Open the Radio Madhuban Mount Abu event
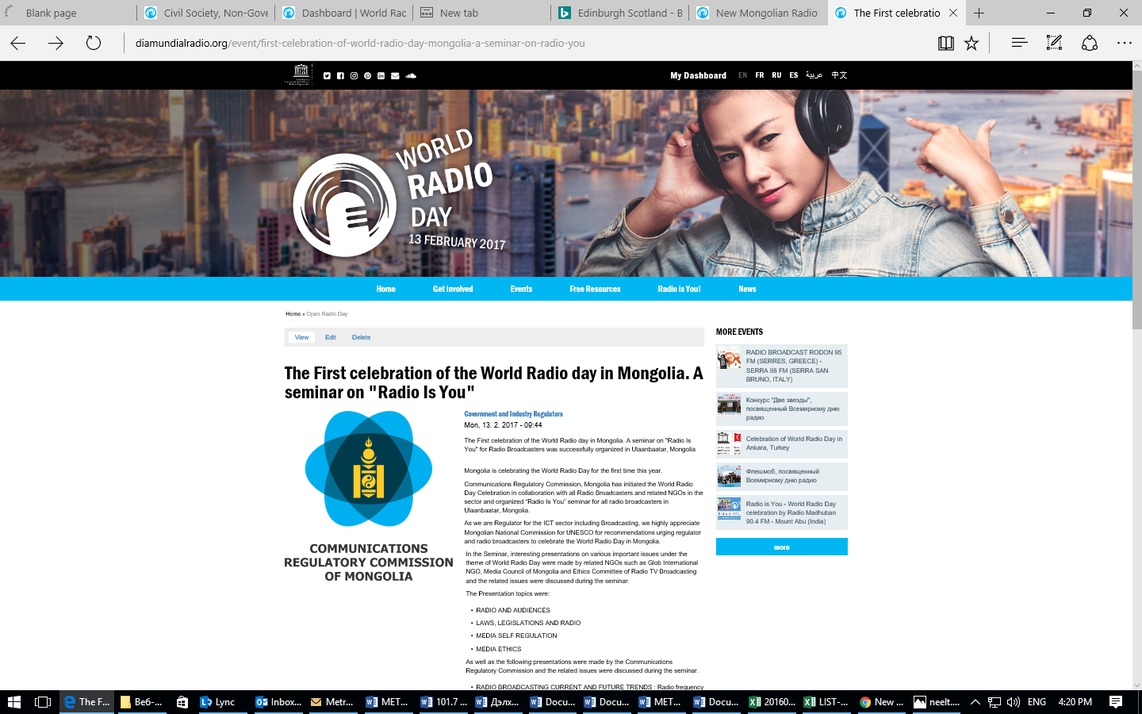This screenshot has width=1142, height=714. point(781,513)
